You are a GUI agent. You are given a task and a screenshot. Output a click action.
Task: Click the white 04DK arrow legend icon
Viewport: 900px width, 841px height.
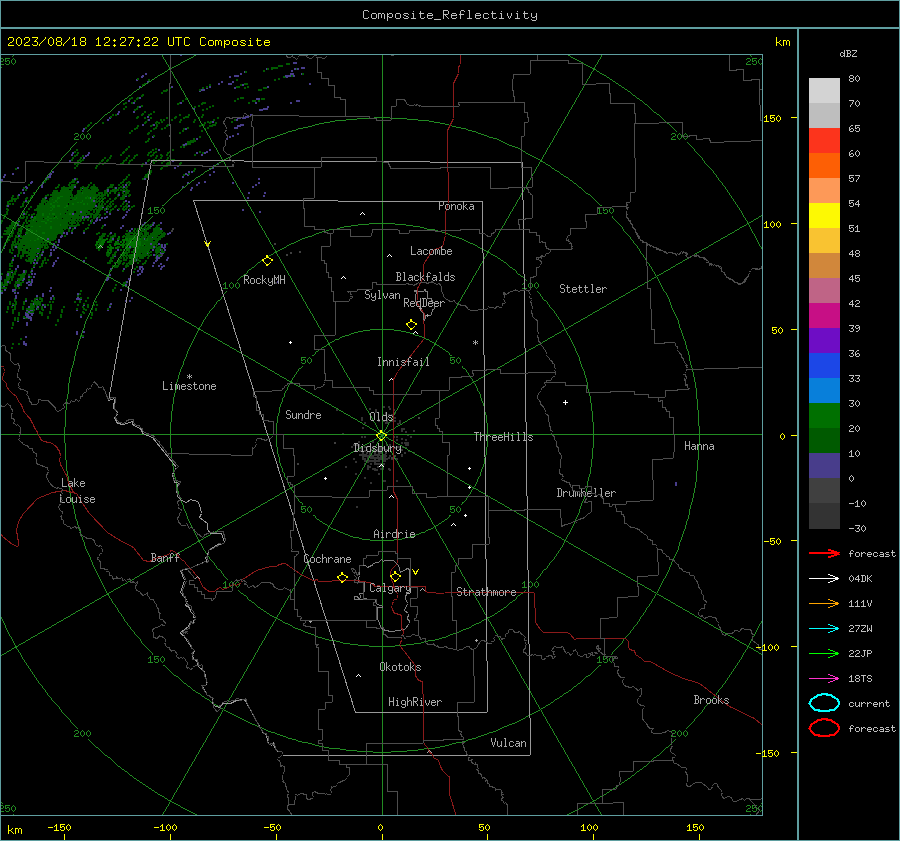click(824, 579)
